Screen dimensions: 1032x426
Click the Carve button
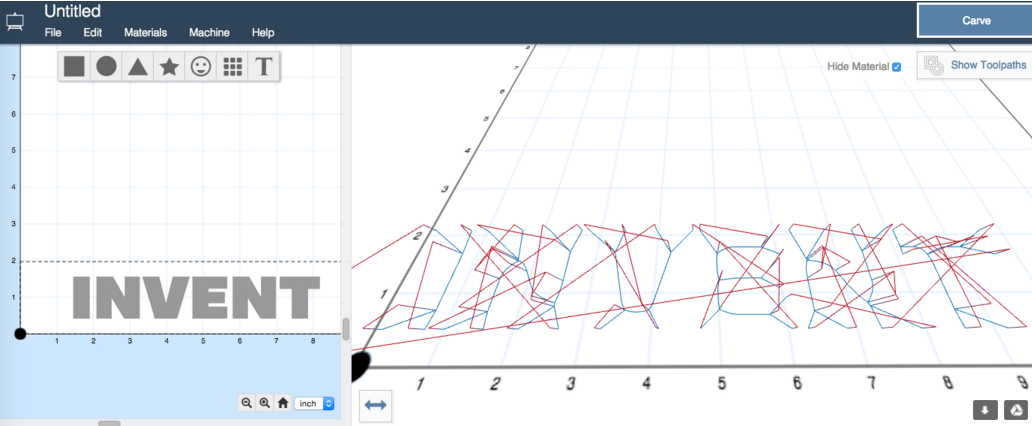tap(975, 20)
